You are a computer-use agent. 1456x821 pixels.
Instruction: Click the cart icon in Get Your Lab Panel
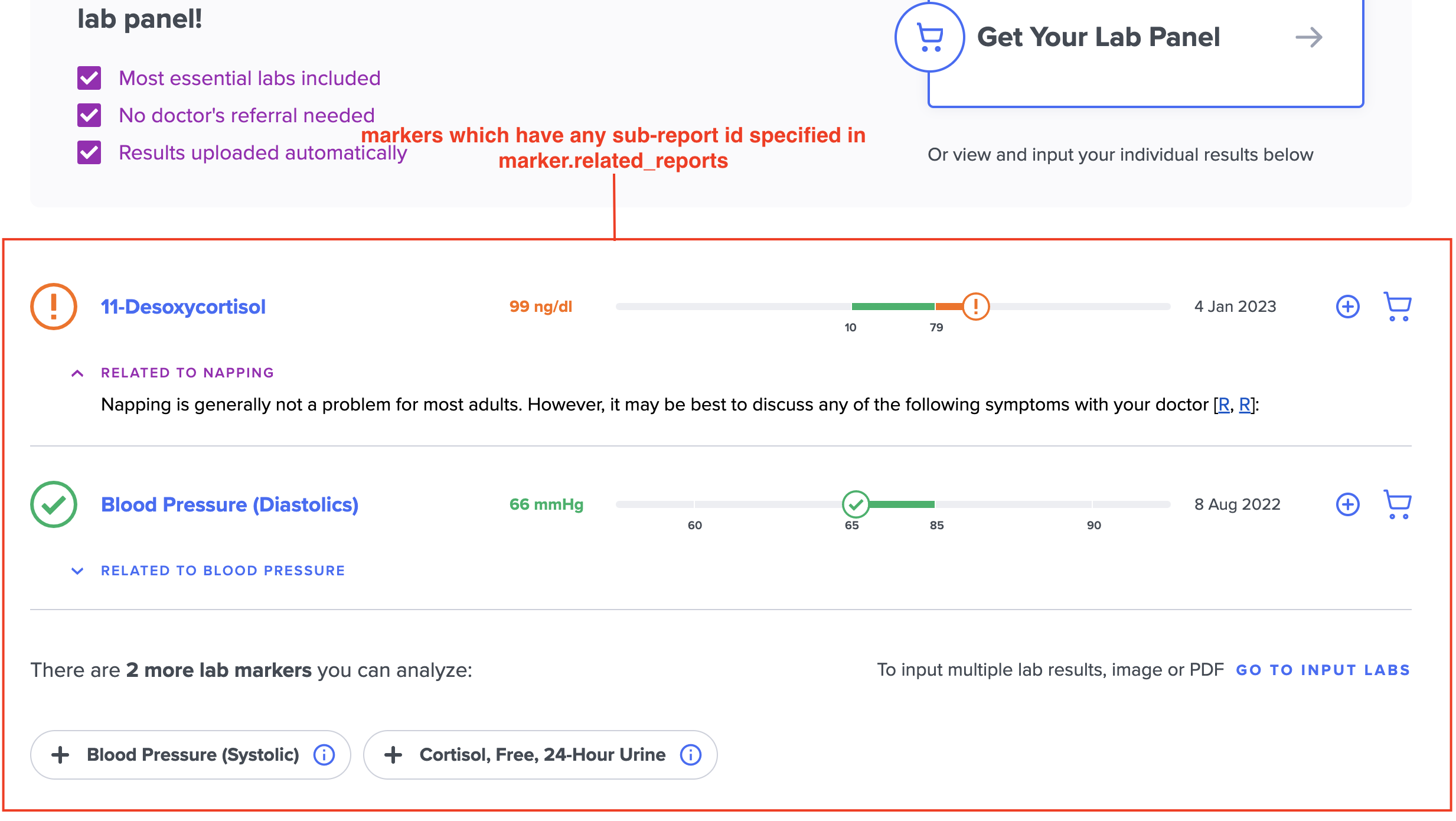930,37
